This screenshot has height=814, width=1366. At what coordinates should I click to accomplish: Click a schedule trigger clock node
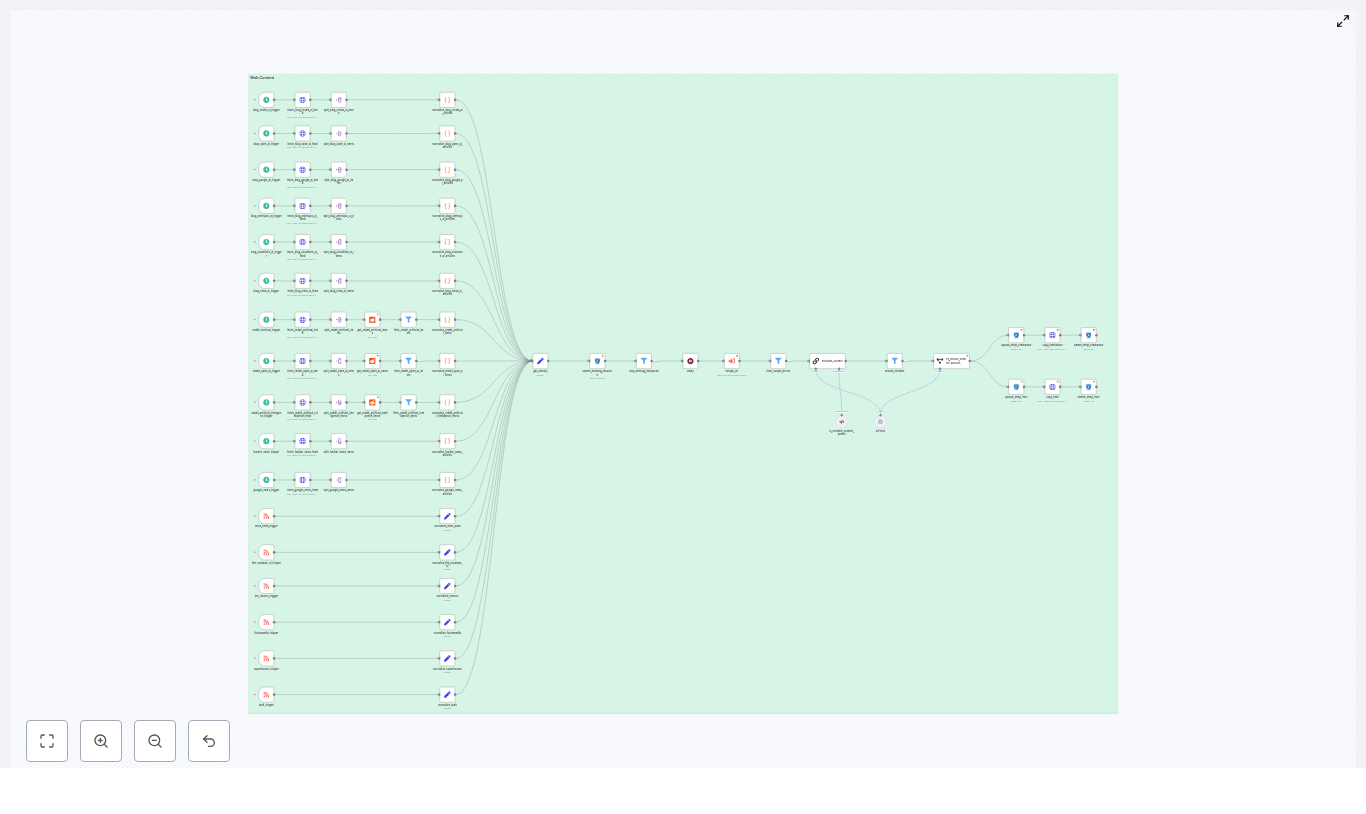[266, 100]
